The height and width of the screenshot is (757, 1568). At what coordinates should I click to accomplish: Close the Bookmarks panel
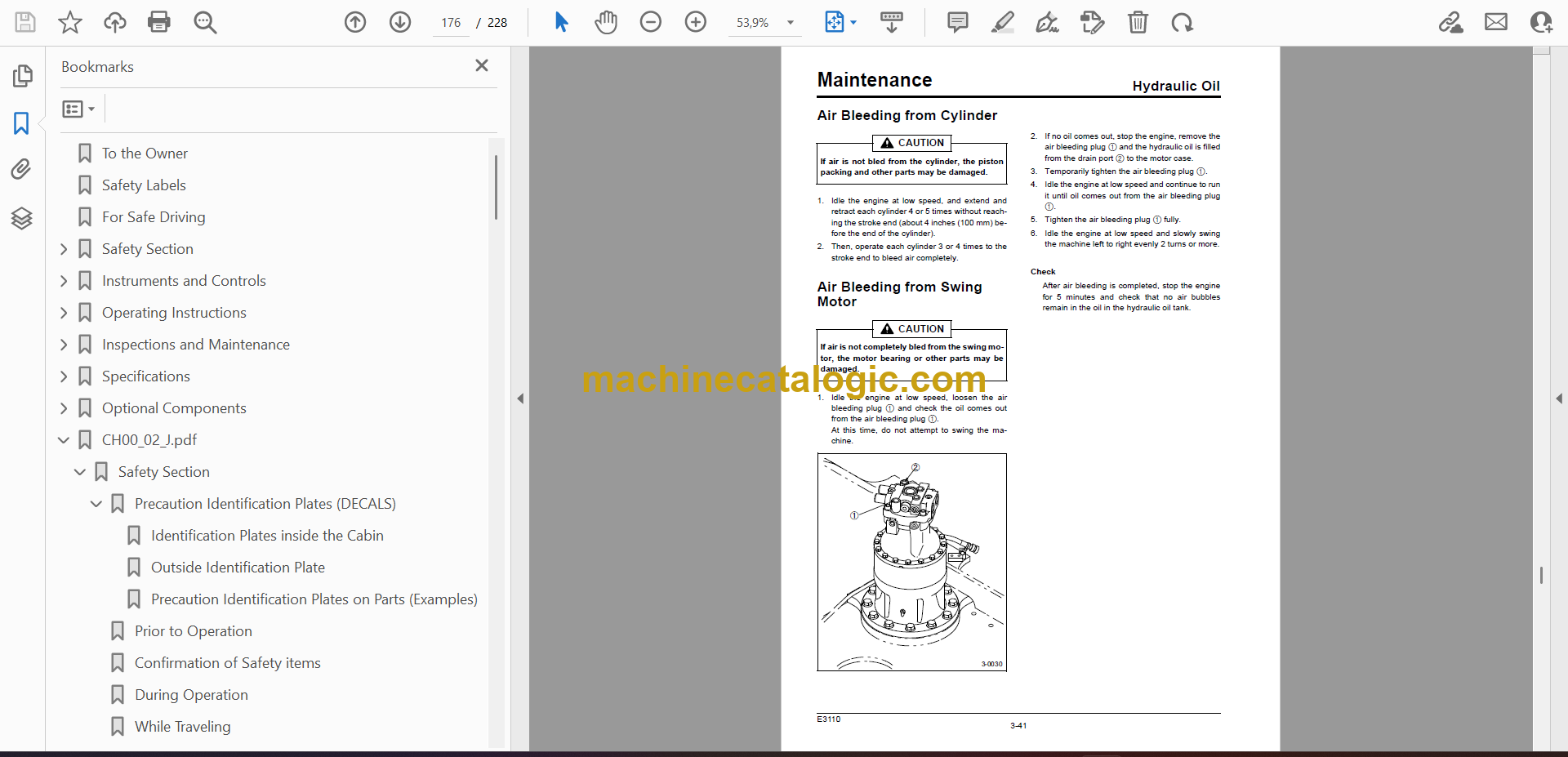[482, 65]
